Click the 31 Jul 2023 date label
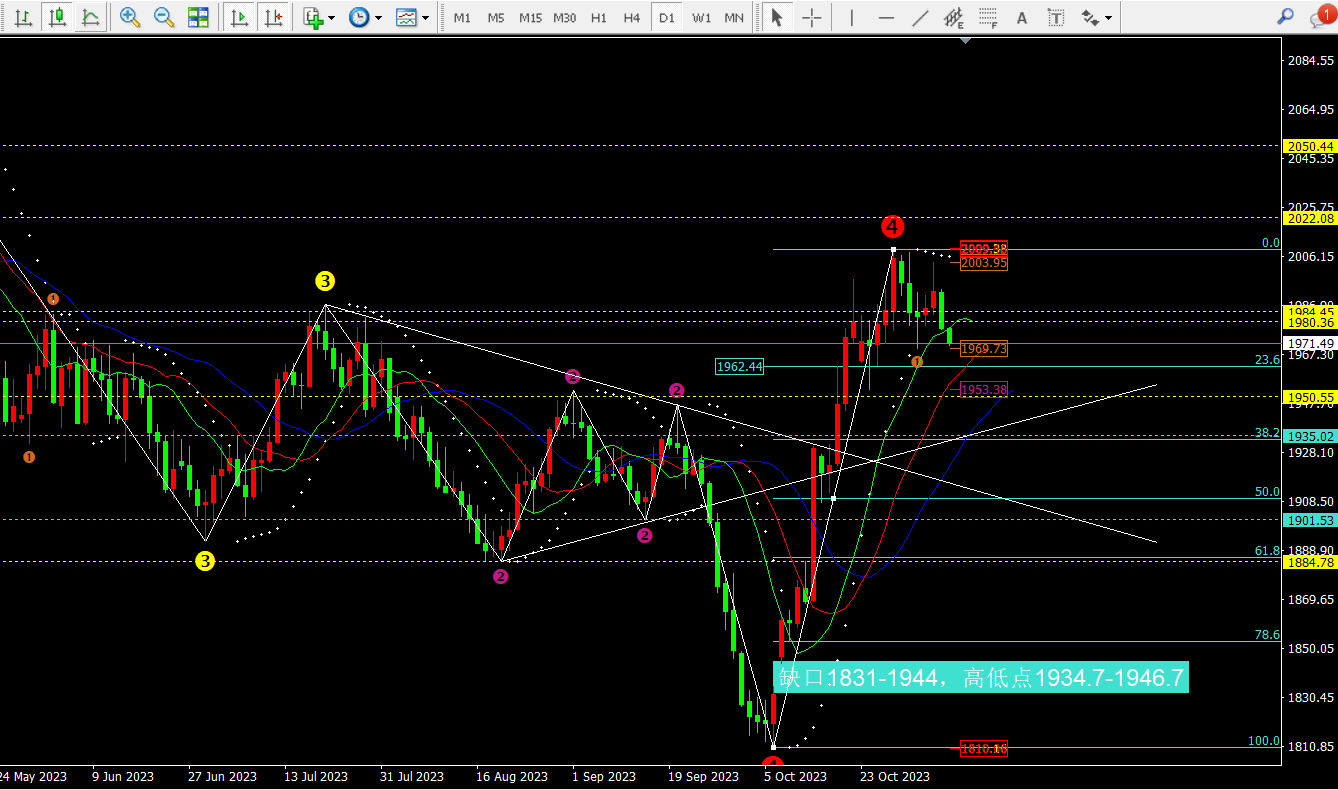1338x790 pixels. coord(411,776)
